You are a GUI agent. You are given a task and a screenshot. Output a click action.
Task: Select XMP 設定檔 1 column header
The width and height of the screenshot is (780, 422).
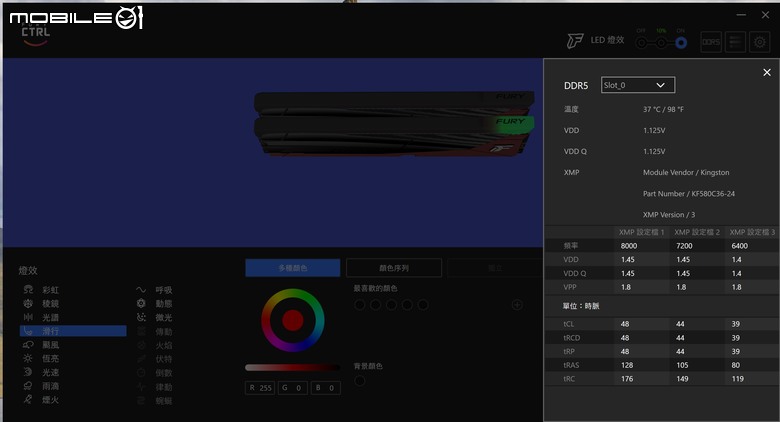tap(641, 232)
